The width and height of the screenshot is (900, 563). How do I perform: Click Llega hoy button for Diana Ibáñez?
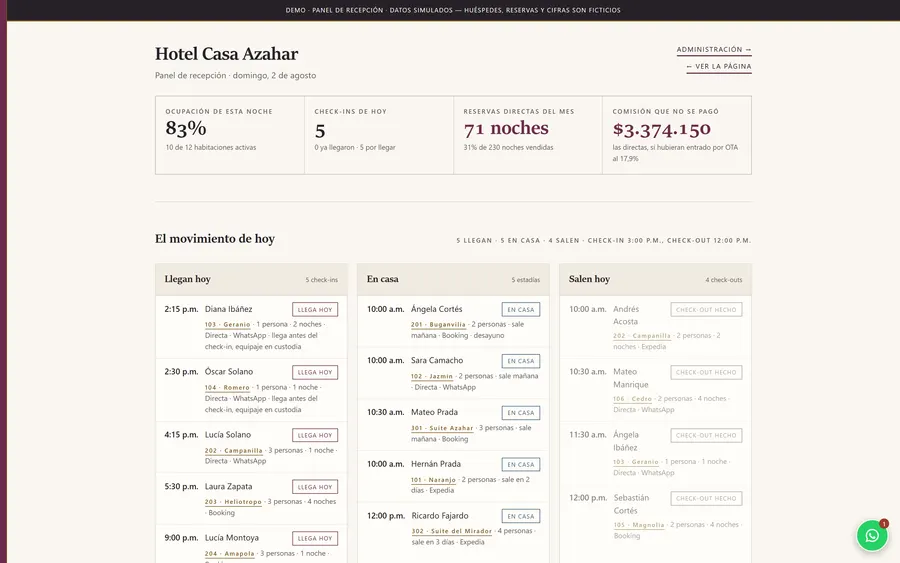(x=315, y=309)
